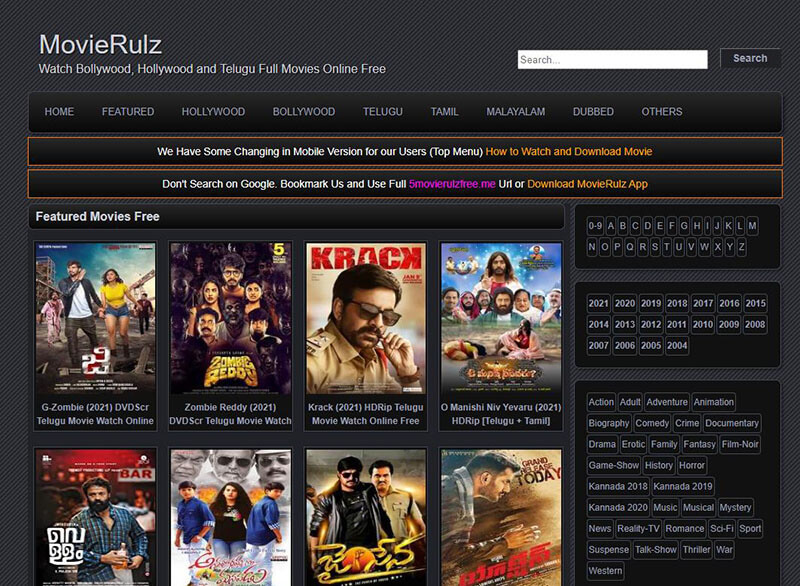Open the Zombie Reddy movie poster
This screenshot has height=586, width=800.
(x=231, y=318)
